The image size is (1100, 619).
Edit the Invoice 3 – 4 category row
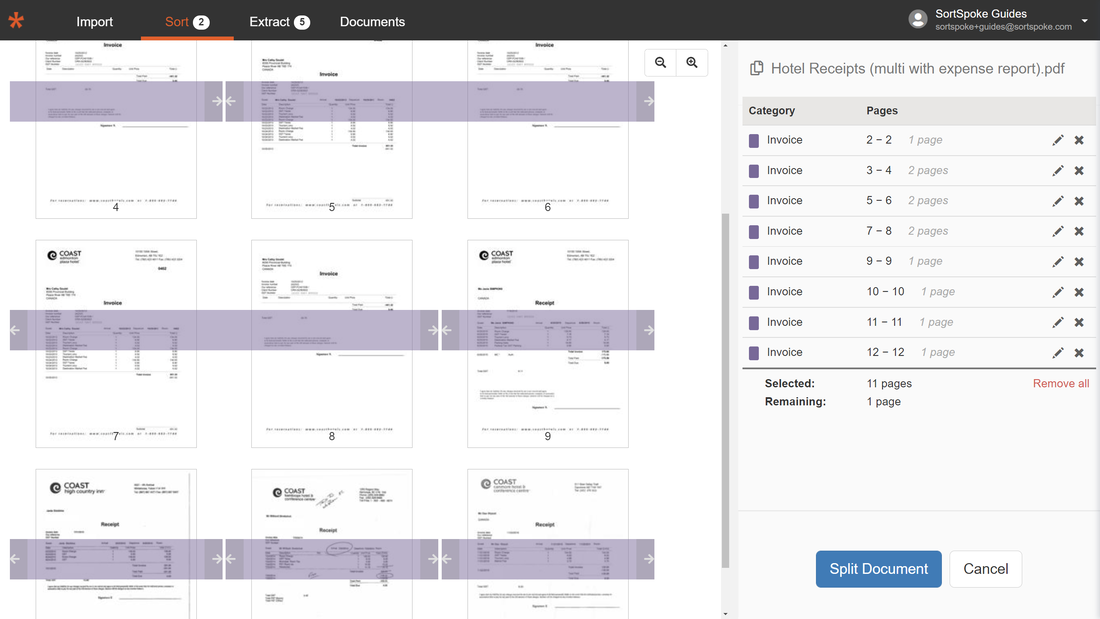[x=1057, y=171]
